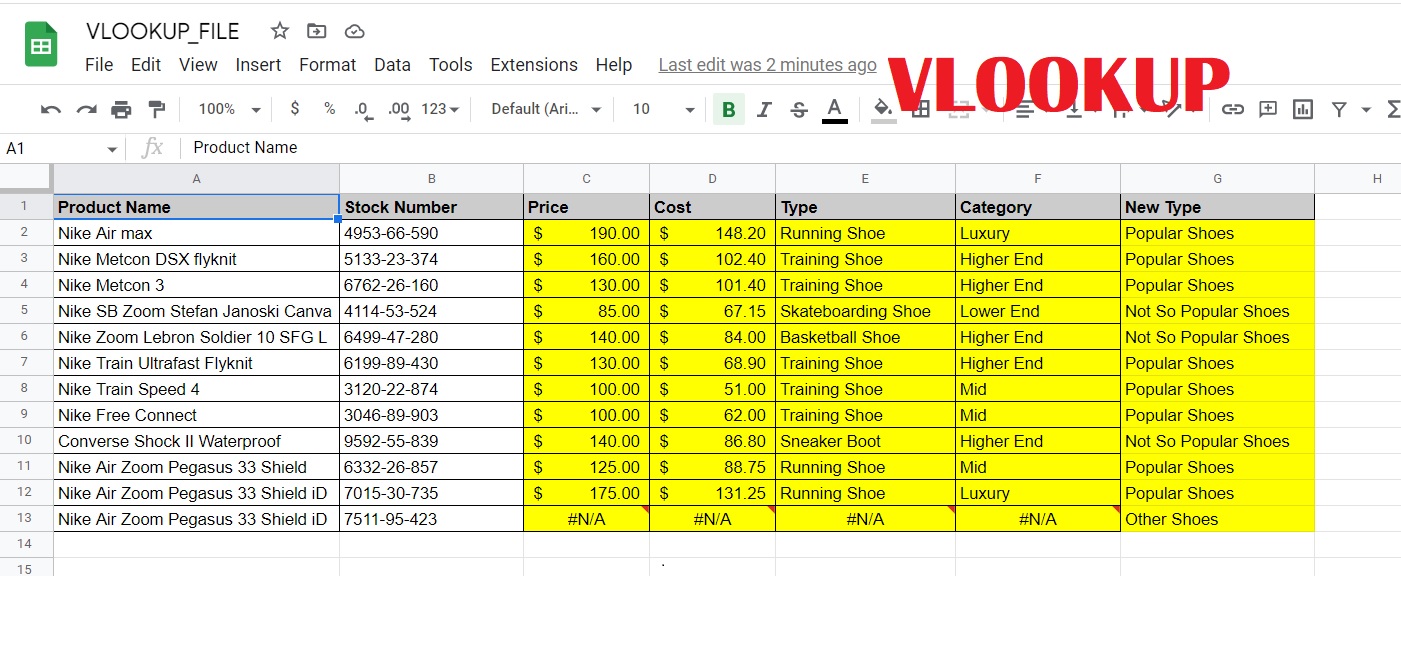Open the Default (Ari...) font dropdown
The image size is (1401, 648).
[x=546, y=109]
